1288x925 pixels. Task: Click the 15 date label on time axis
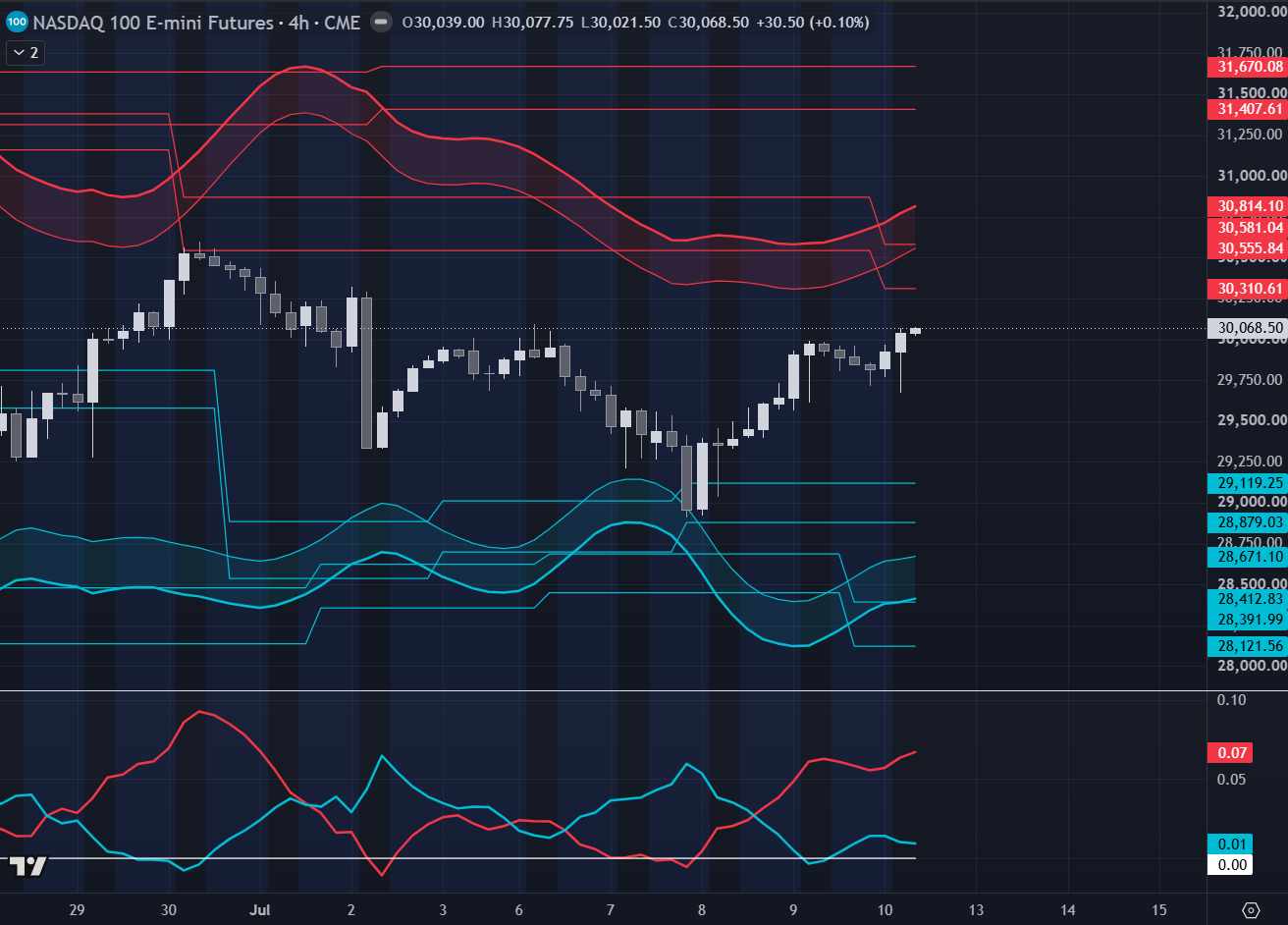1159,909
